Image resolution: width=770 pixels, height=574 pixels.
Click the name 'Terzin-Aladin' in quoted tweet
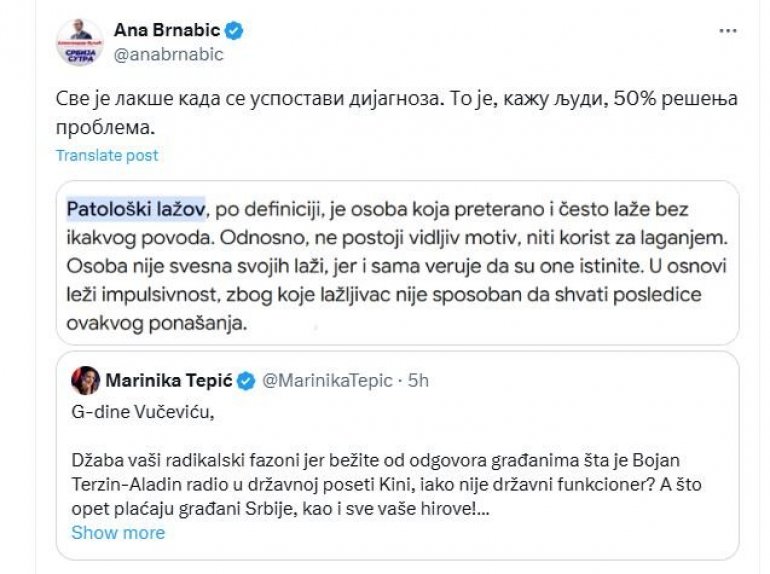tap(129, 485)
